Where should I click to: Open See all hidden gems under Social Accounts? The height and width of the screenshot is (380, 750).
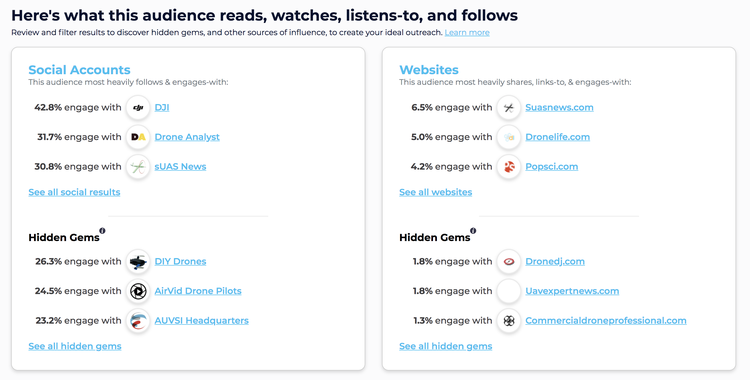pos(75,346)
